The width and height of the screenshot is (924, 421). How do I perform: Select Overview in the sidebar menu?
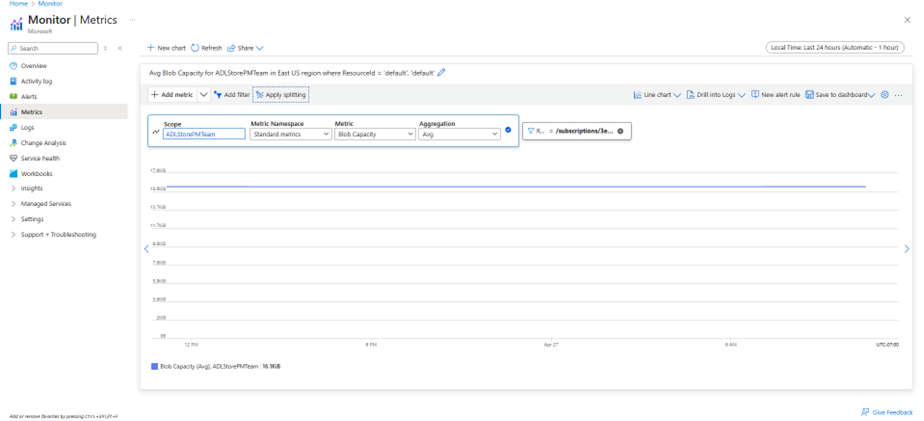click(x=34, y=66)
